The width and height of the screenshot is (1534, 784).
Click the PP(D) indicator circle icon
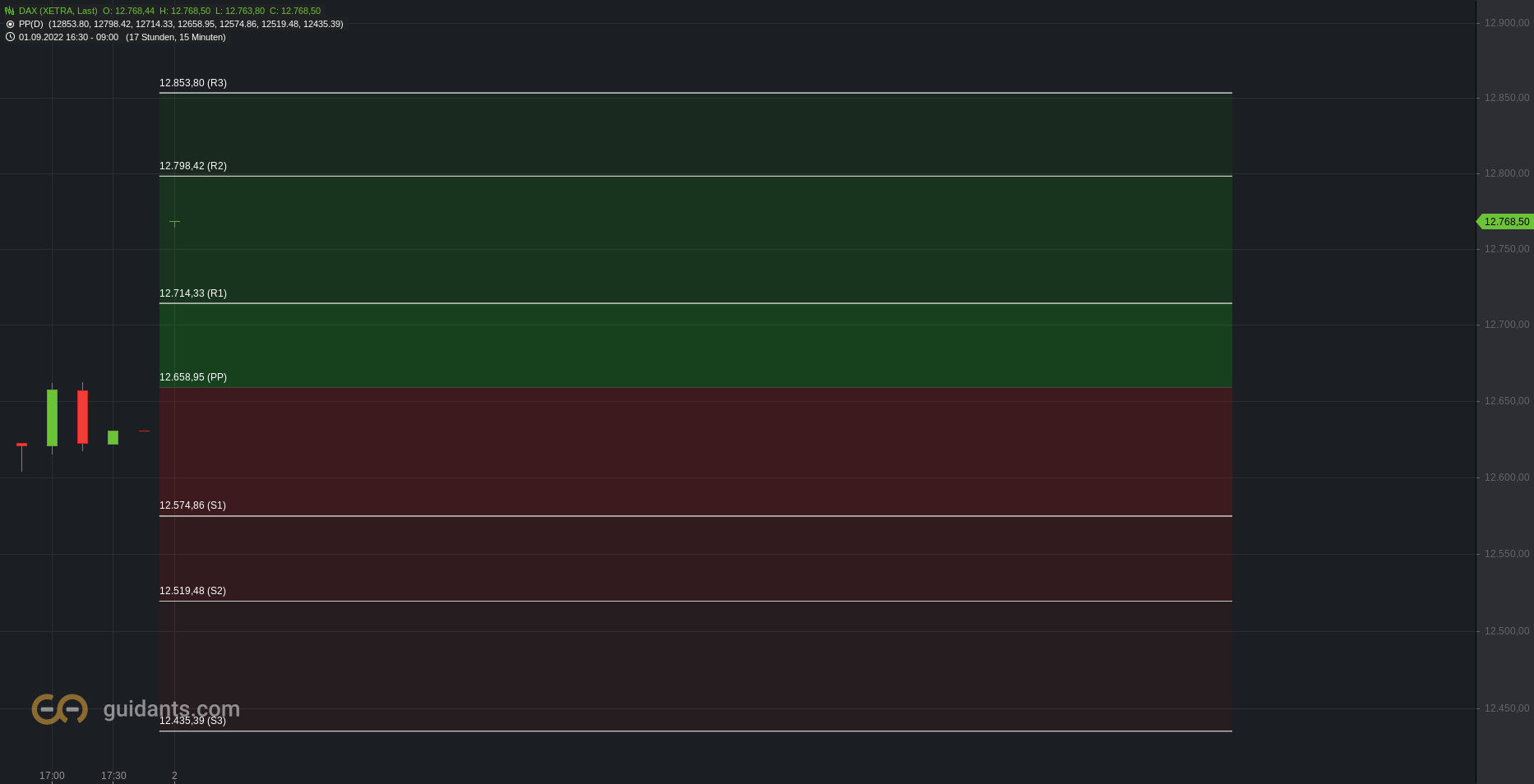(x=10, y=24)
